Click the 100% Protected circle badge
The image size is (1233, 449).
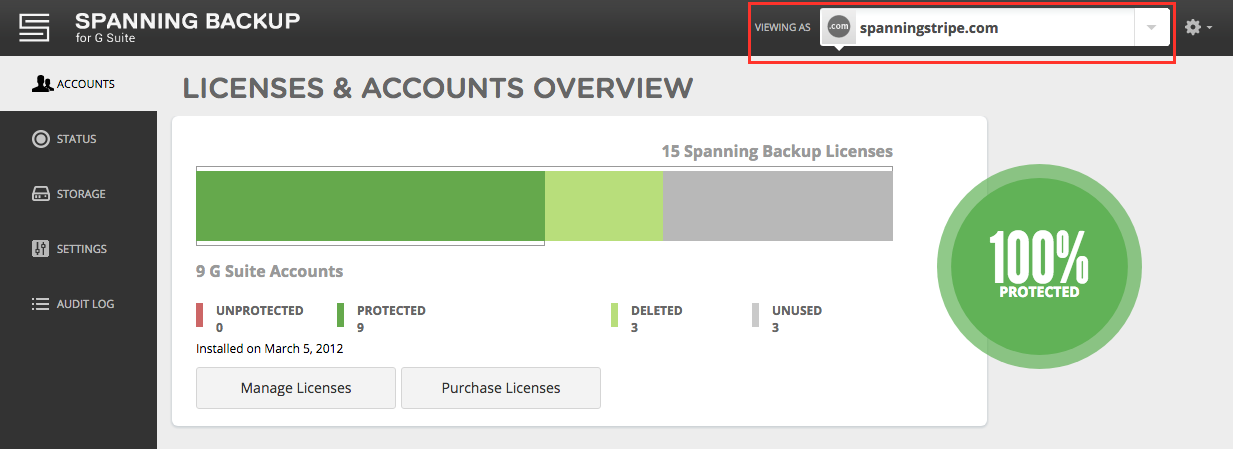click(1039, 267)
